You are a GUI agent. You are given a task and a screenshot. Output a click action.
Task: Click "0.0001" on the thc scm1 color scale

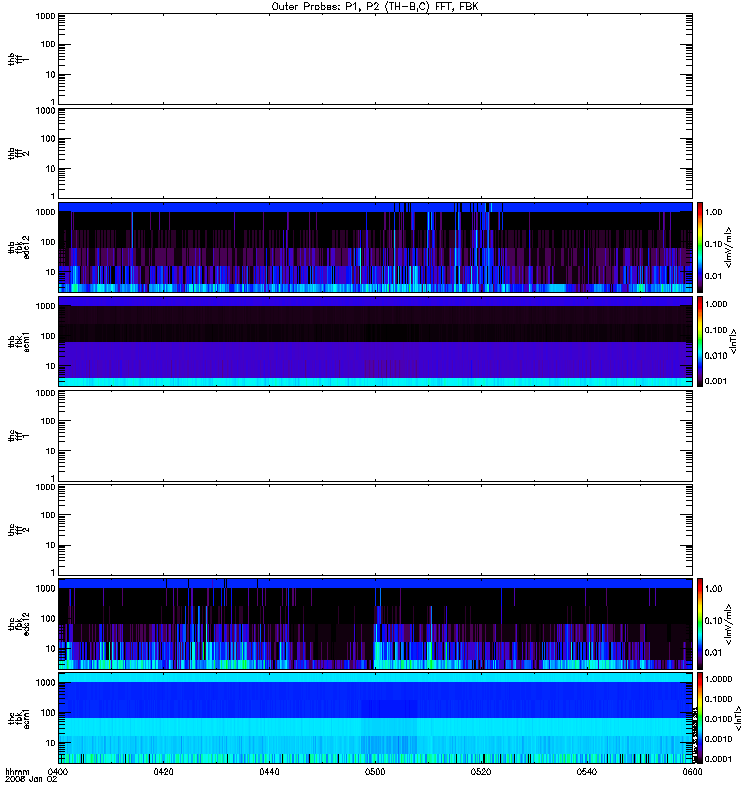718,759
